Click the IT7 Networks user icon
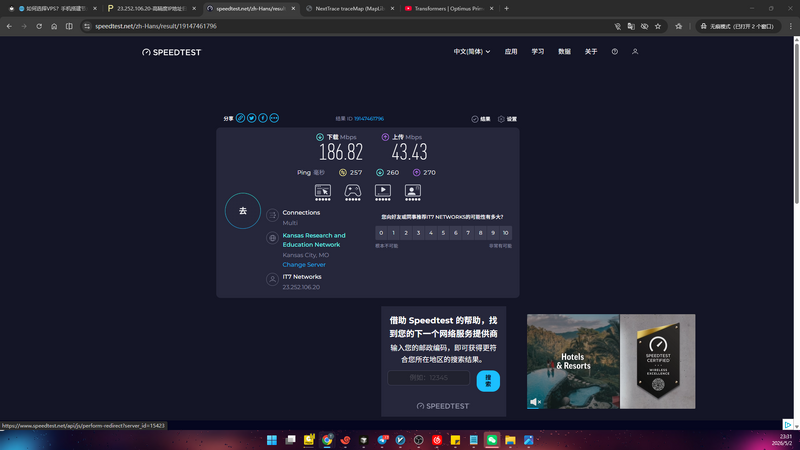This screenshot has height=450, width=800. click(272, 279)
